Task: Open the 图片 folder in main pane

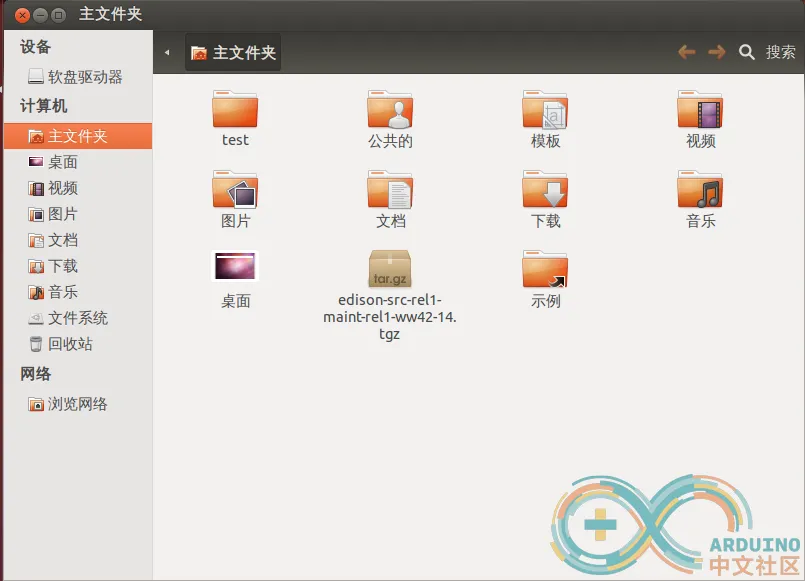Action: 235,190
